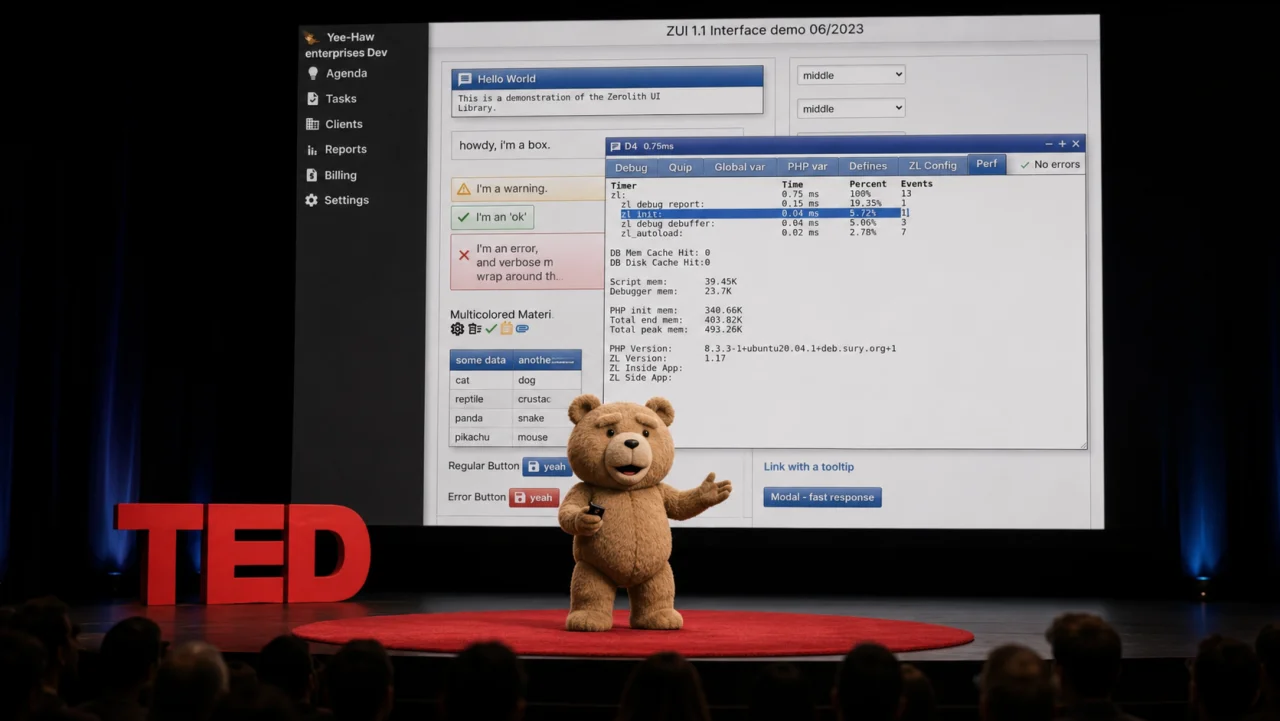
Task: Open the lower 'middle' dropdown
Action: (x=851, y=108)
